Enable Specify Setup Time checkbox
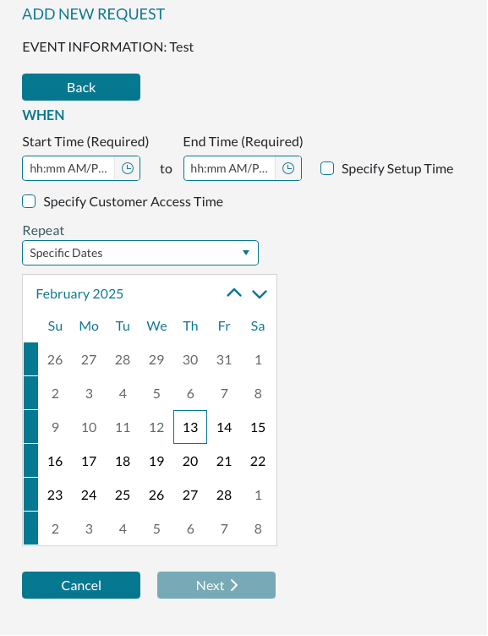The height and width of the screenshot is (636, 488). (x=327, y=168)
